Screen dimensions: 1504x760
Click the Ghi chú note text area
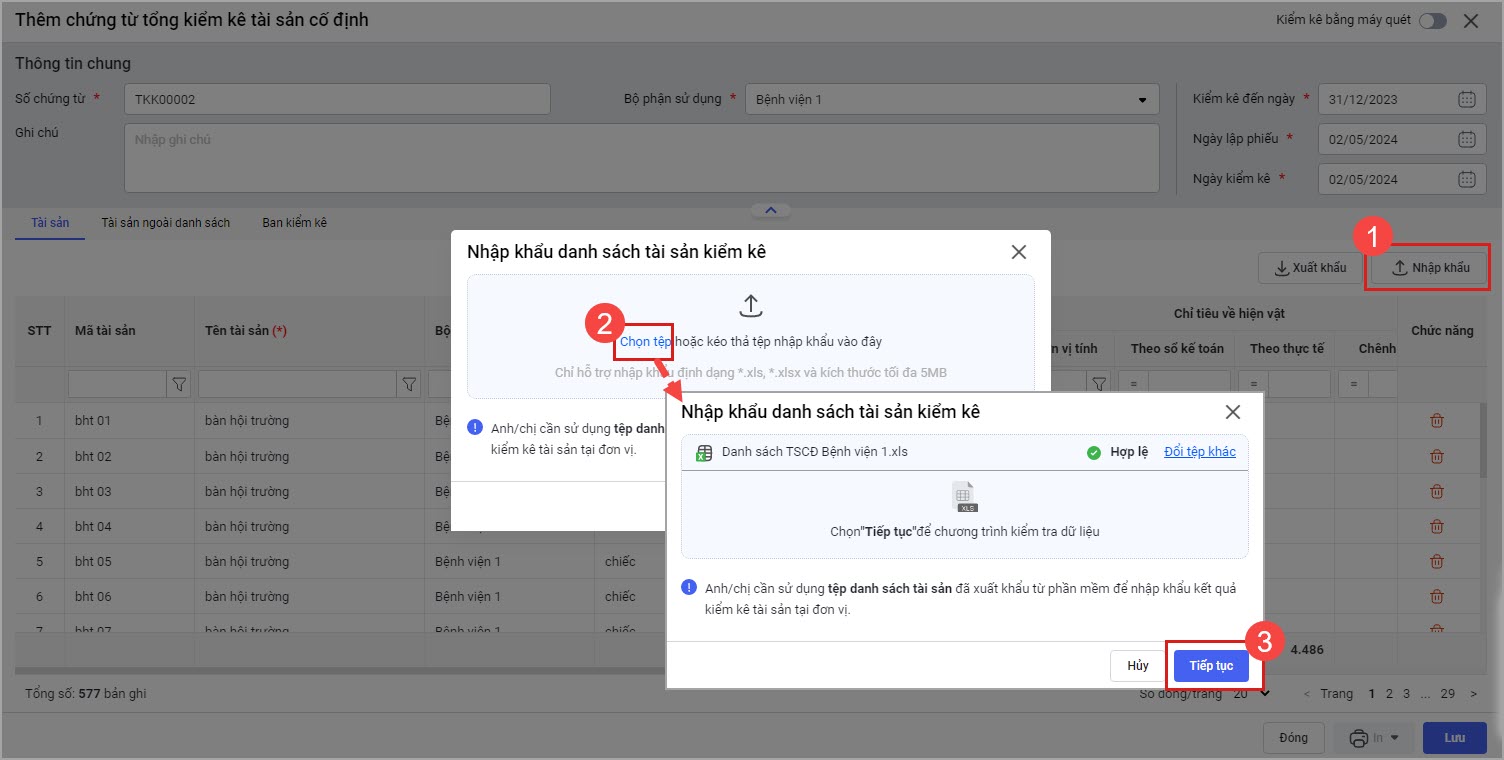641,158
